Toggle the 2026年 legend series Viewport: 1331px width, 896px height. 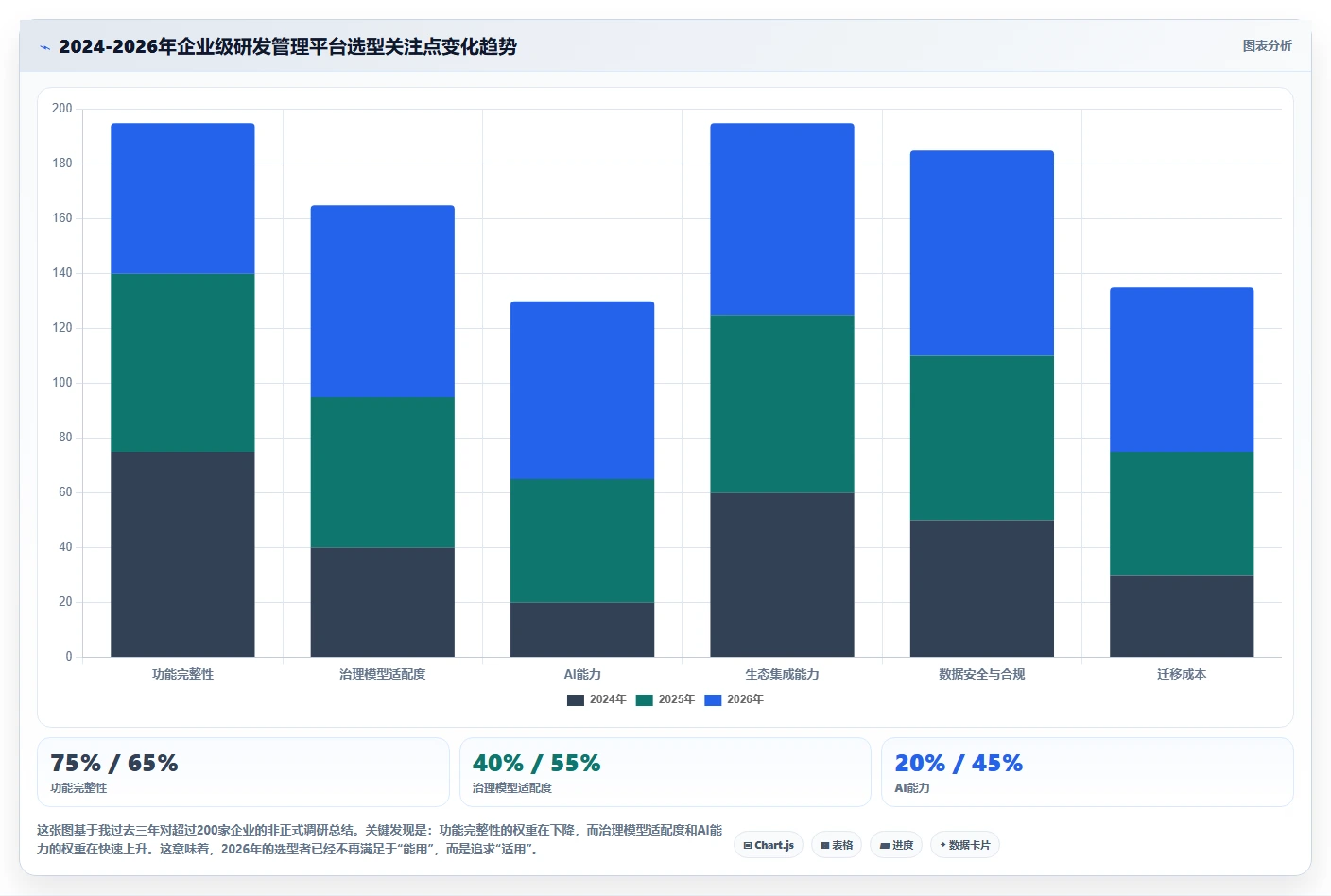[x=735, y=699]
